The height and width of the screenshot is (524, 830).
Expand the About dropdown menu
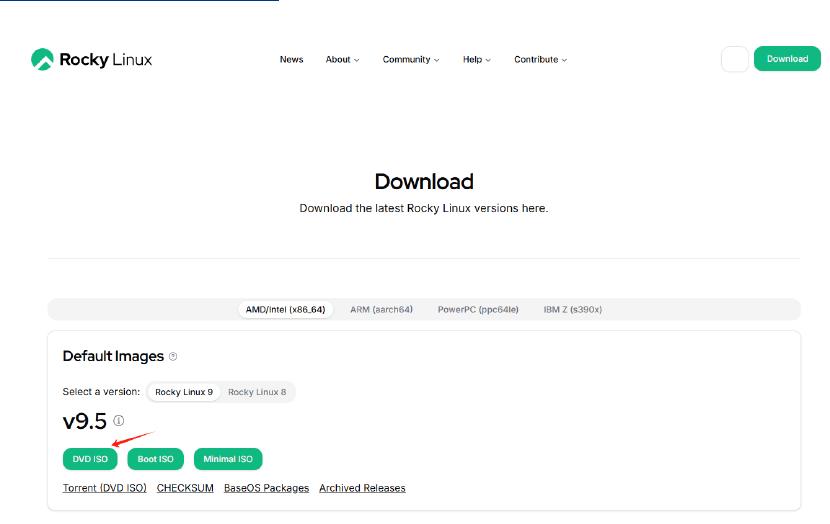tap(342, 59)
